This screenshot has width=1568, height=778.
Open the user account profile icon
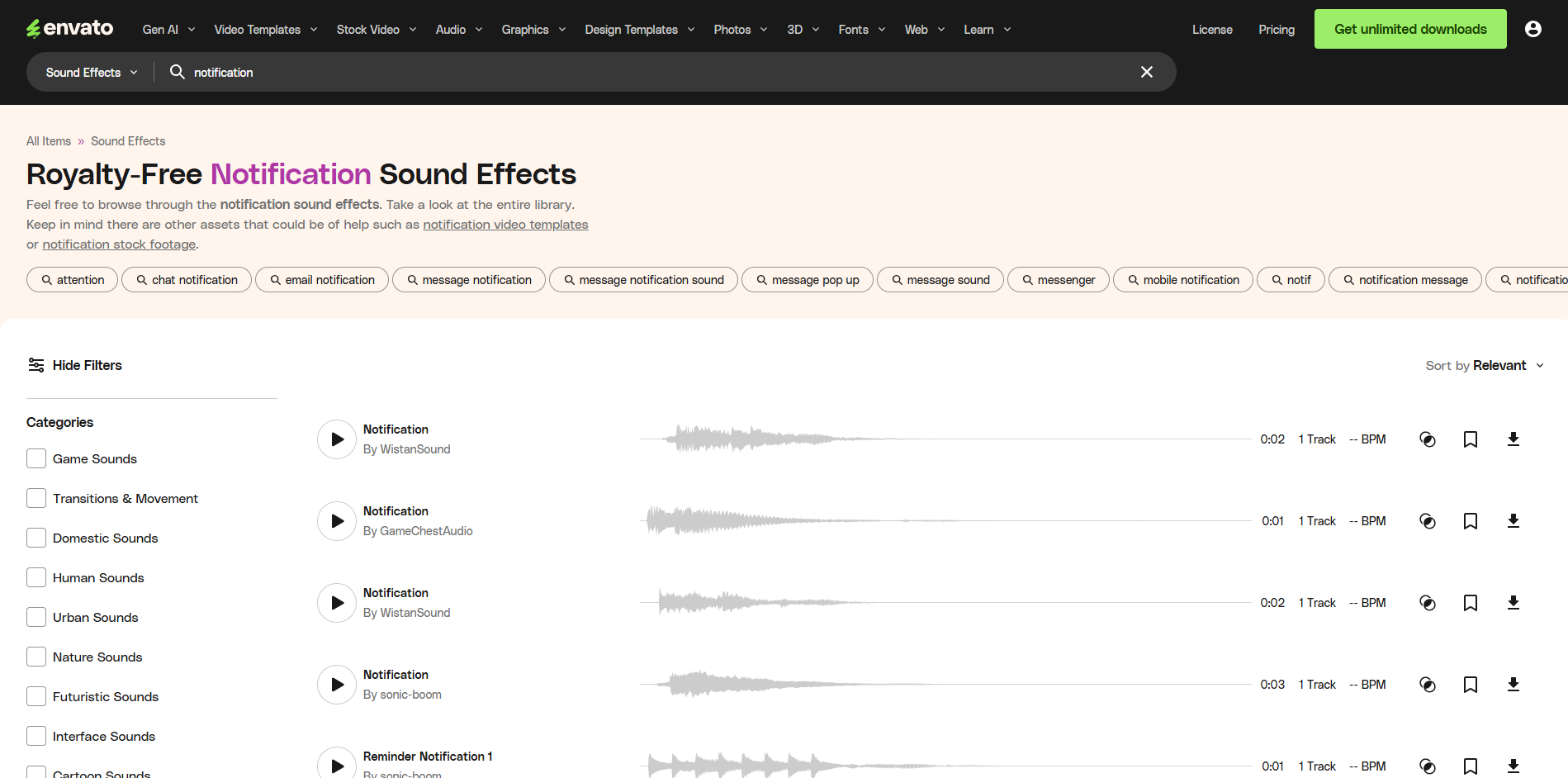tap(1532, 28)
